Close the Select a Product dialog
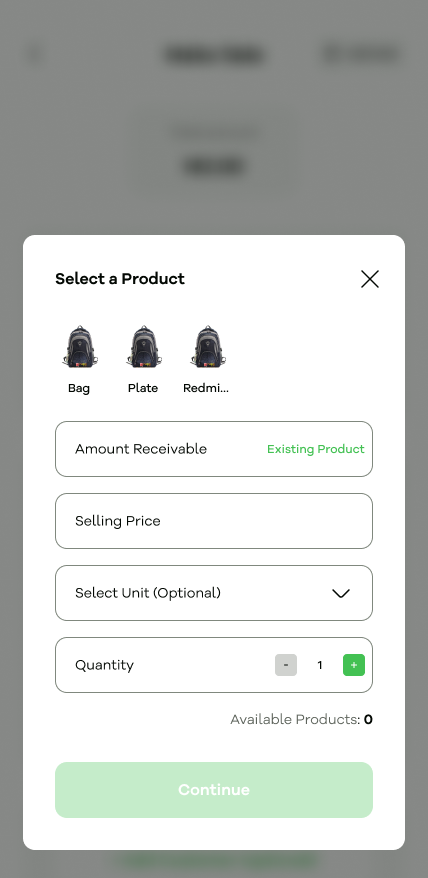This screenshot has width=428, height=878. pyautogui.click(x=370, y=279)
